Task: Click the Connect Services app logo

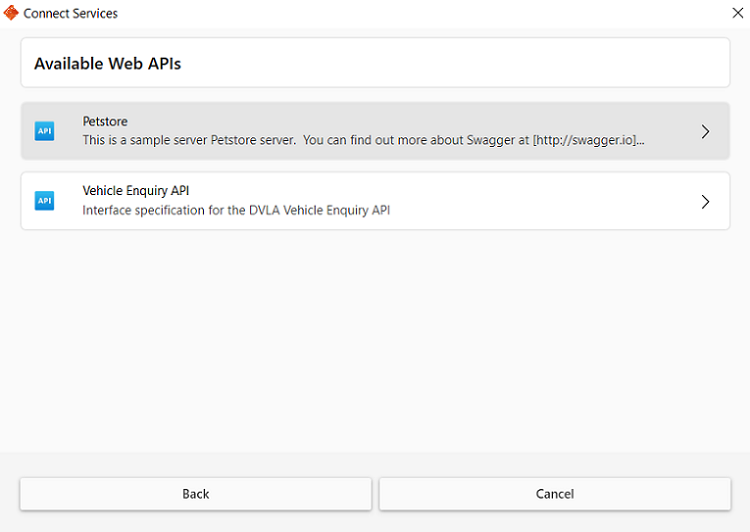Action: [11, 14]
